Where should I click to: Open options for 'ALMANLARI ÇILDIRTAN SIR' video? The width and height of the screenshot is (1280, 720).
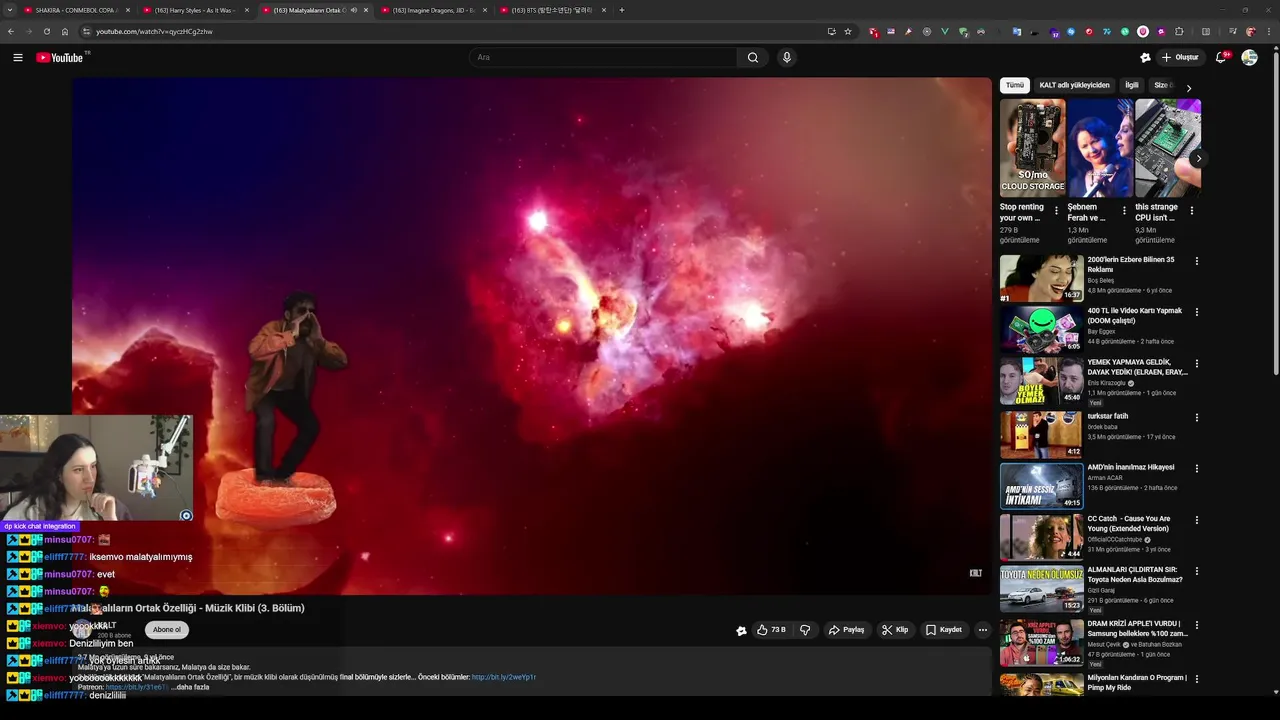(x=1196, y=571)
